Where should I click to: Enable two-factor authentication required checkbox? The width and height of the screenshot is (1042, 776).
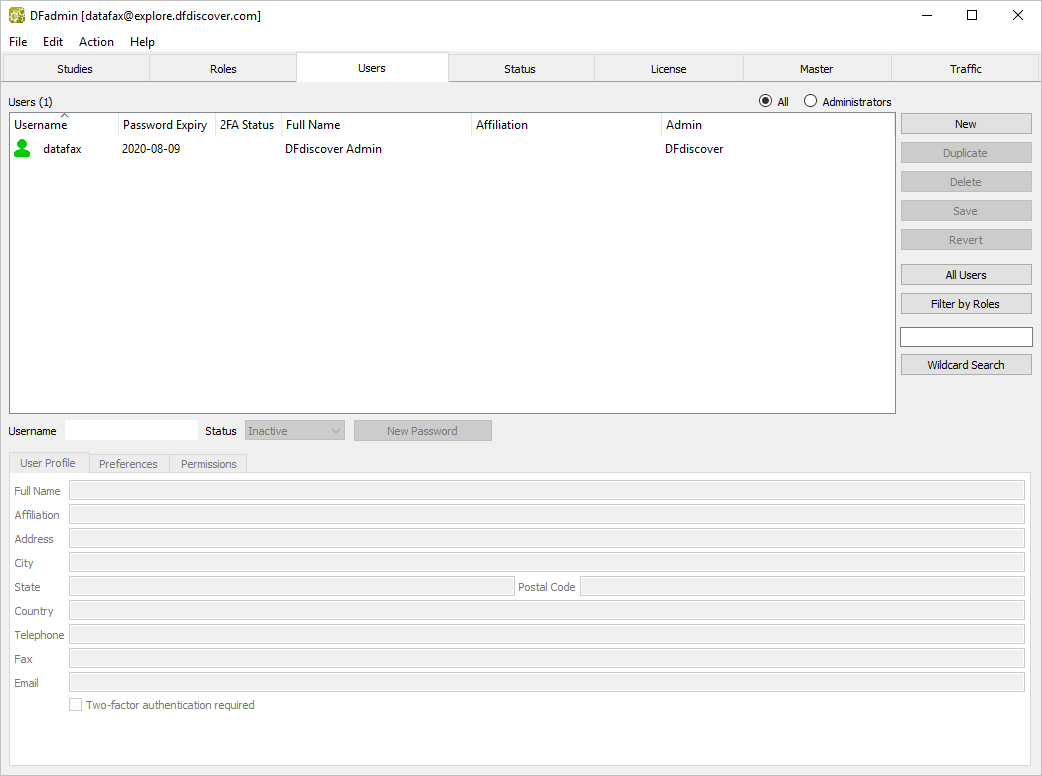[x=76, y=705]
